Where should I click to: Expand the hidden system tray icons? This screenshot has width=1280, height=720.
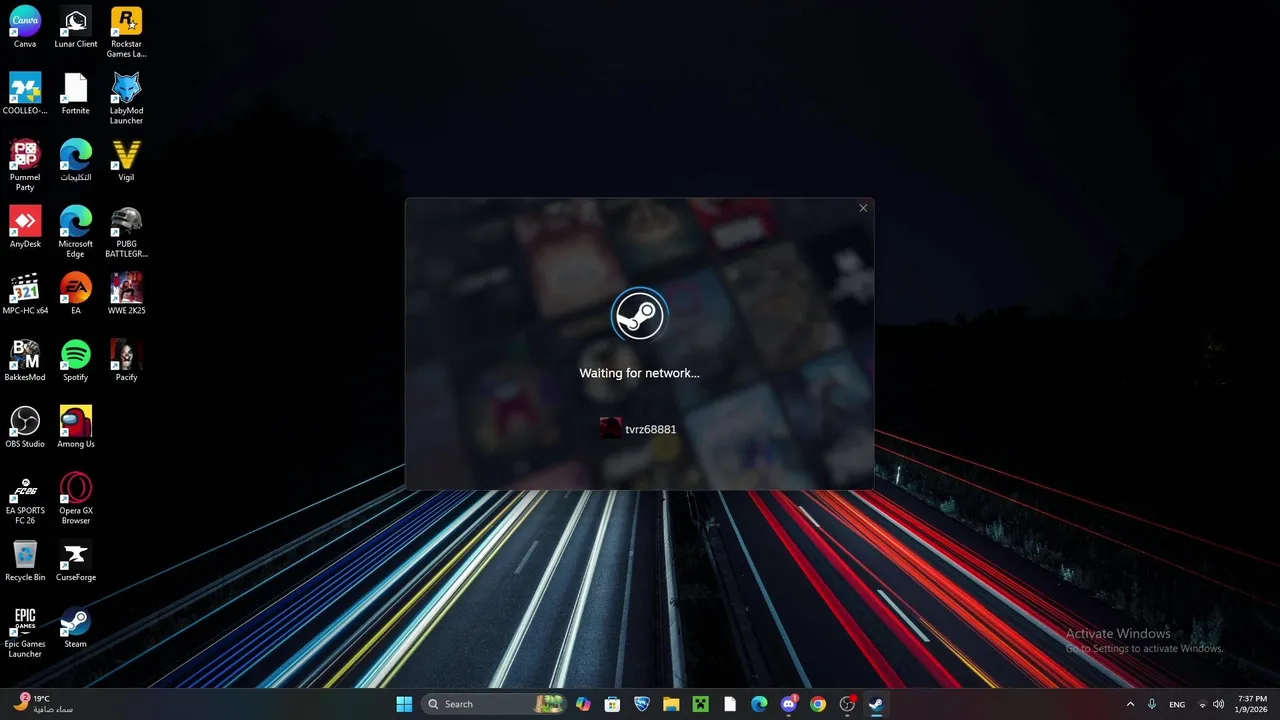(x=1131, y=704)
